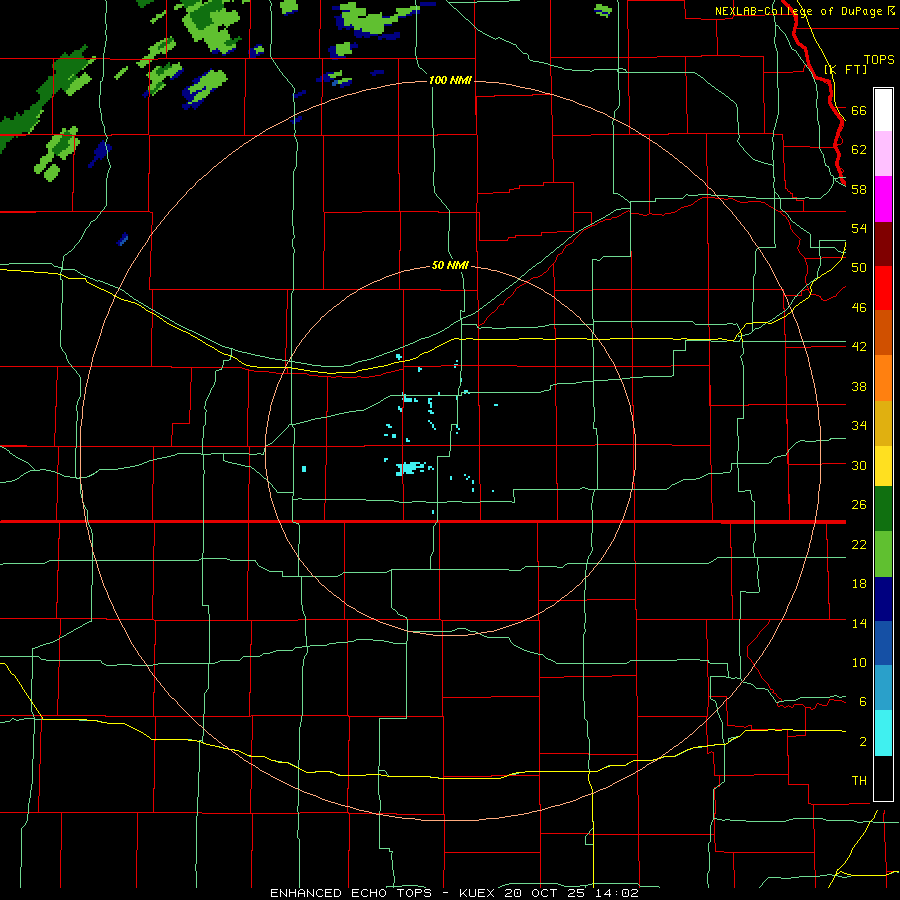Click the 'ENHANCED ECHO TOPS' product label
Screen dimensions: 900x900
click(351, 893)
